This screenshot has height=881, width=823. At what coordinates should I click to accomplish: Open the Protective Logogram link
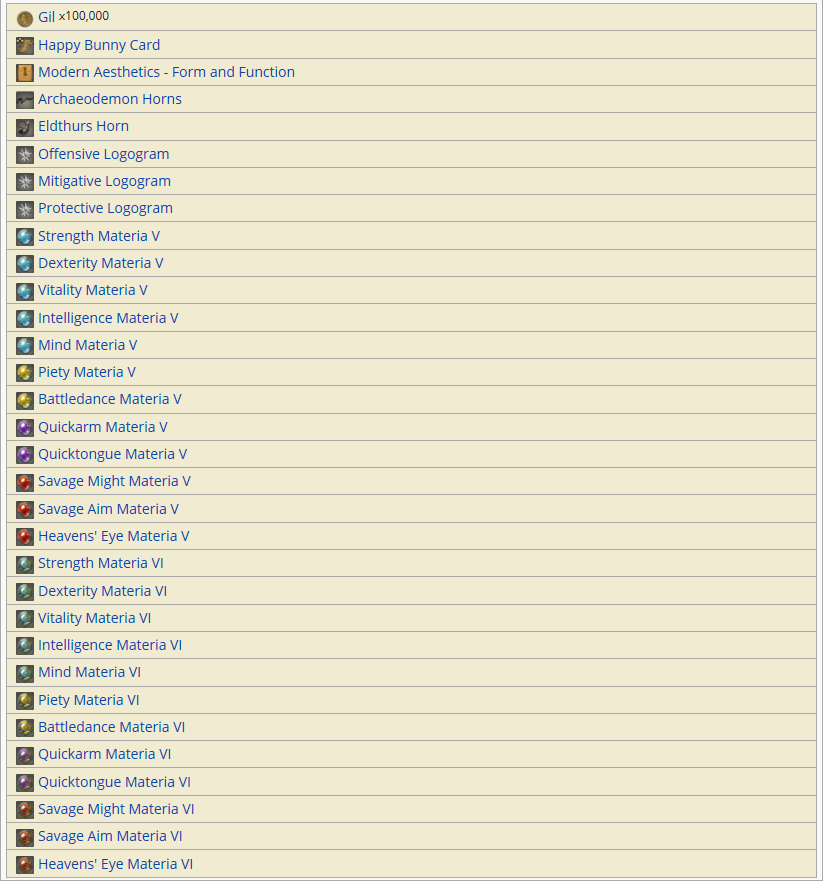pyautogui.click(x=106, y=208)
